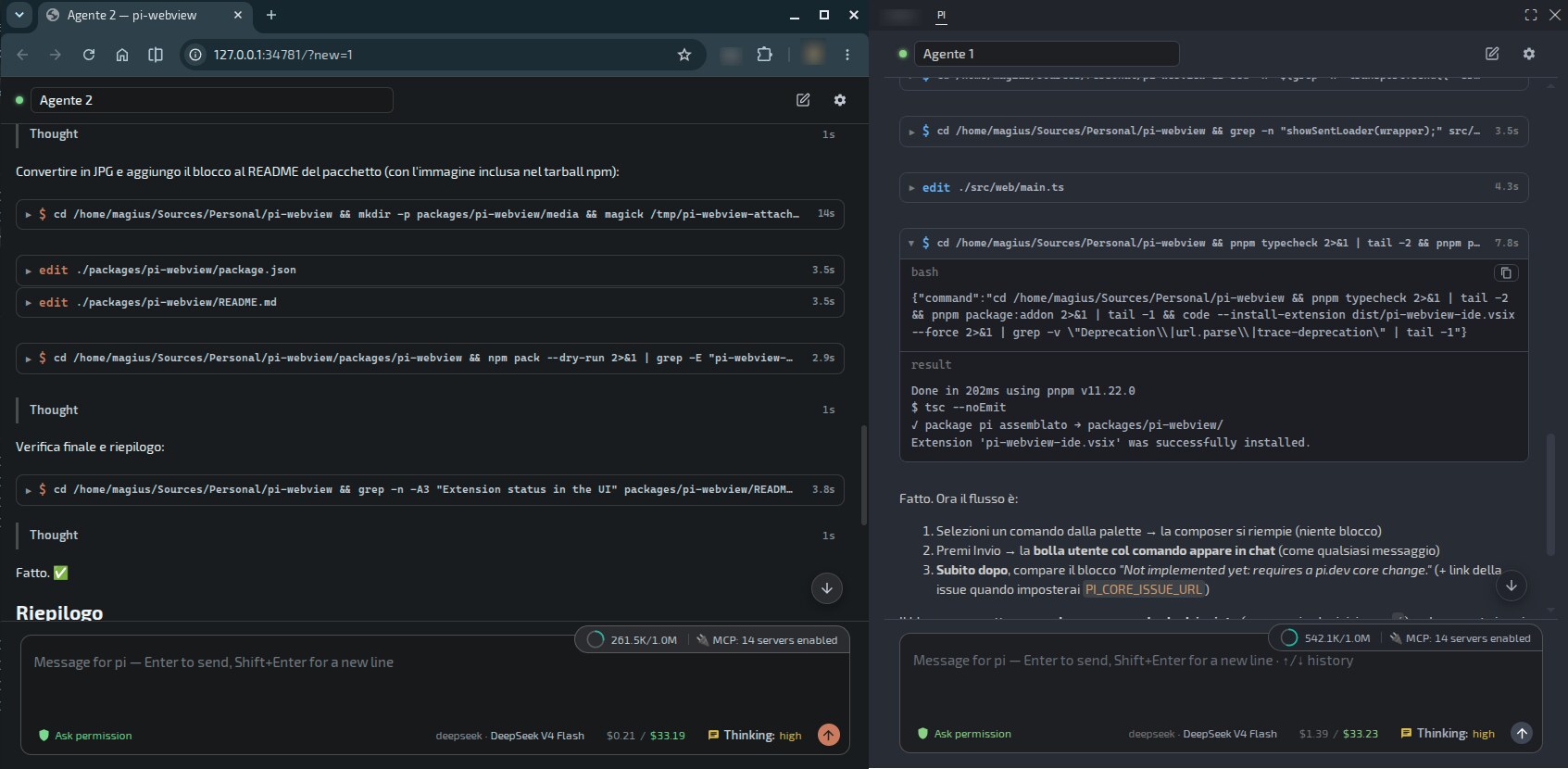
Task: Close the PI panel
Action: click(1555, 15)
